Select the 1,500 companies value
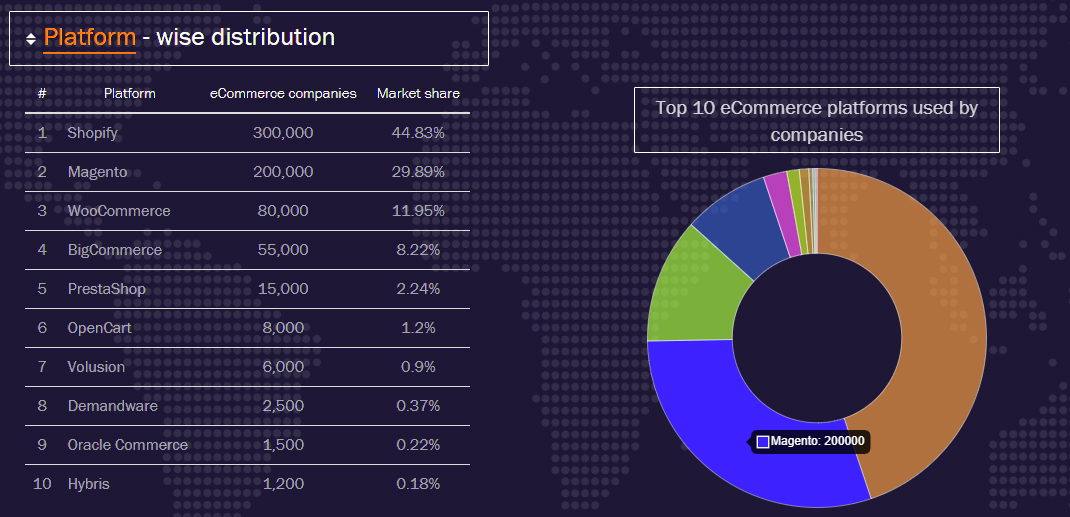This screenshot has height=517, width=1070. (x=283, y=445)
